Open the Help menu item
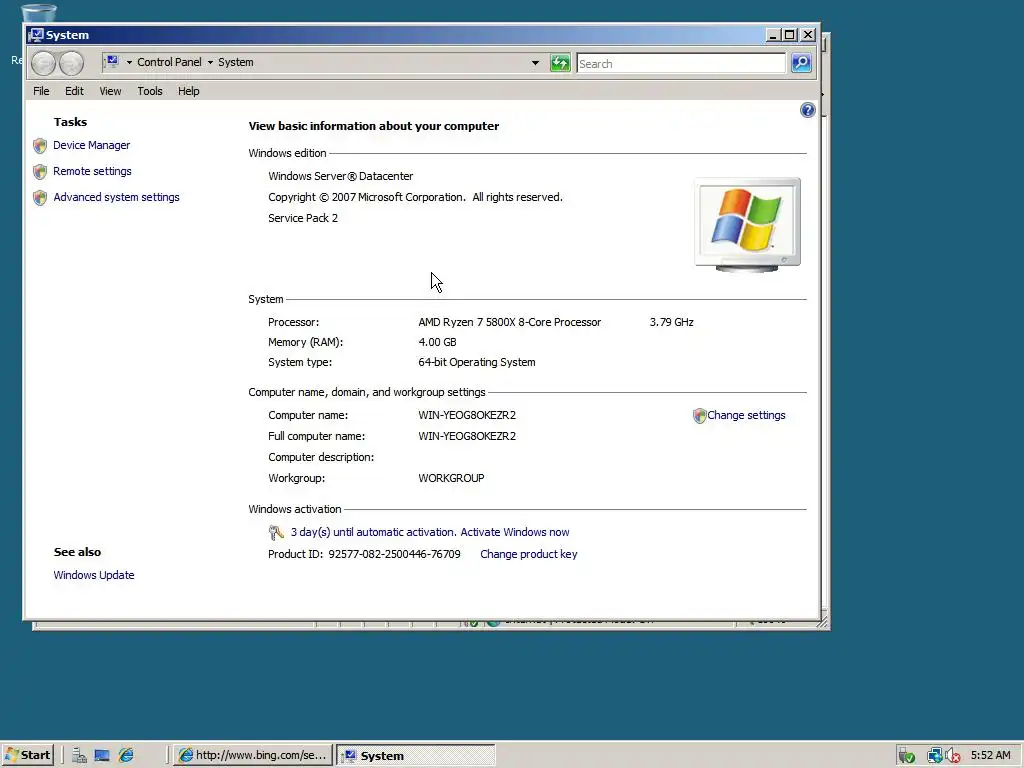 189,91
